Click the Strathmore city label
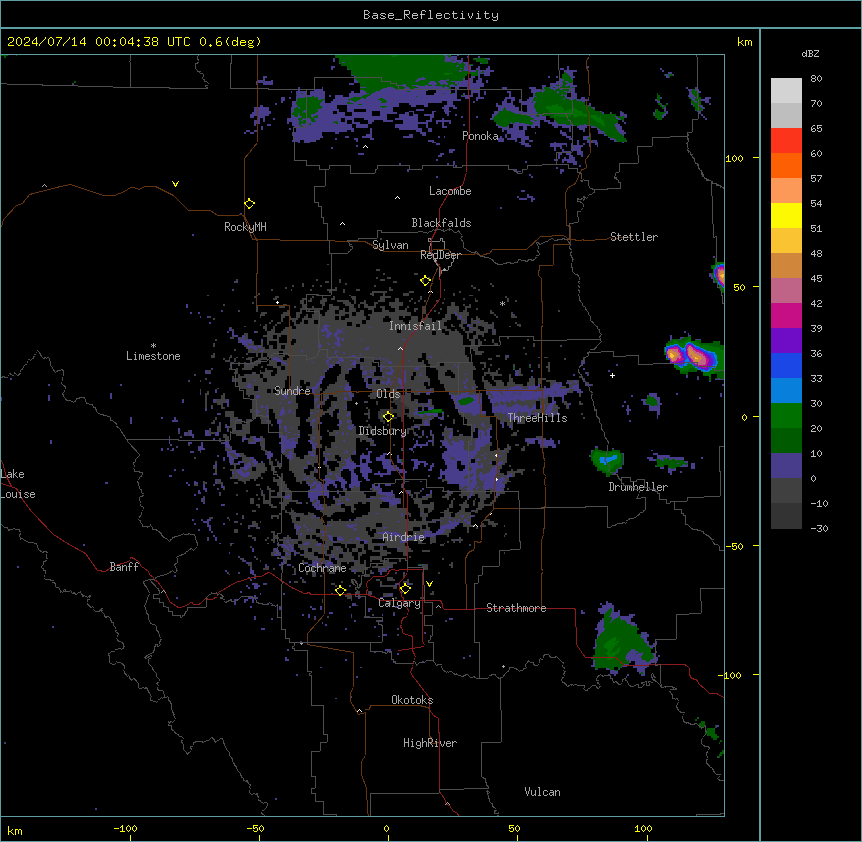 pos(516,608)
